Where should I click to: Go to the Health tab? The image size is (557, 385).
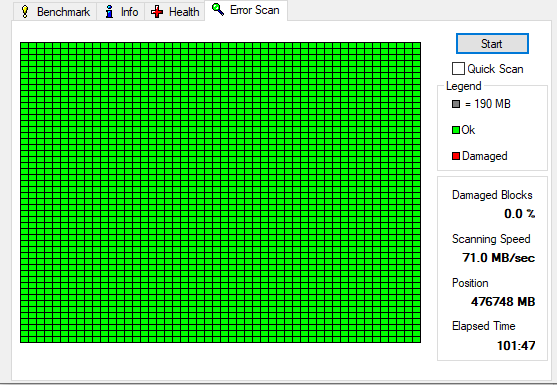coord(174,11)
